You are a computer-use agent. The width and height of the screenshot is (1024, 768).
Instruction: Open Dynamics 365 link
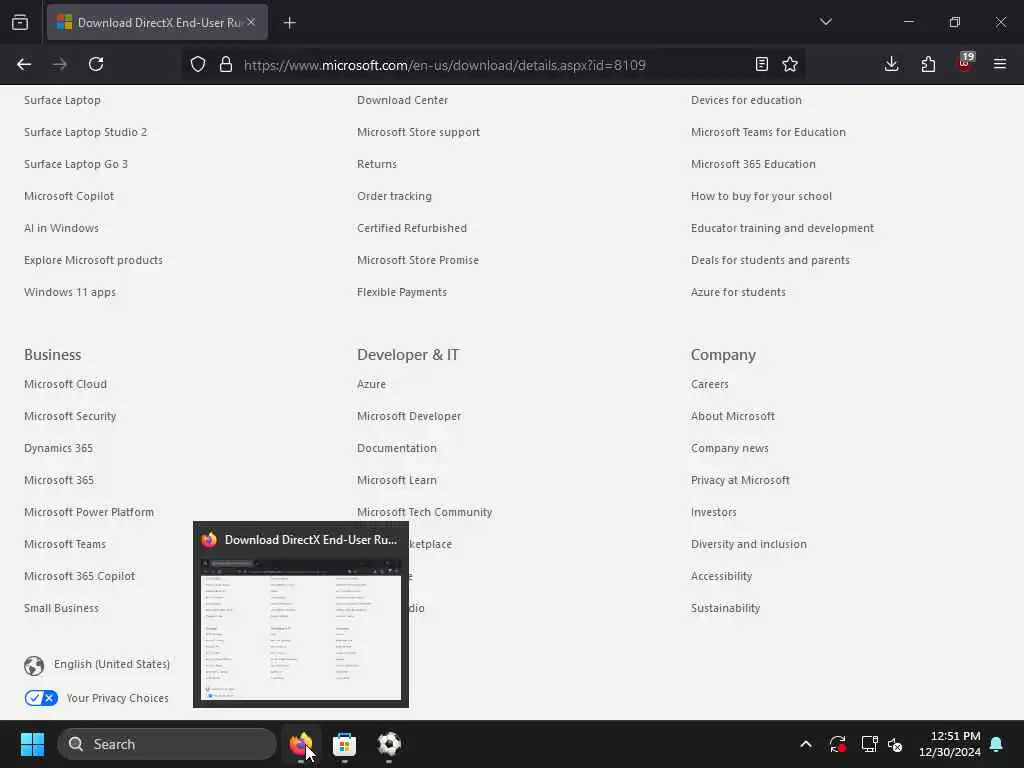pos(58,448)
